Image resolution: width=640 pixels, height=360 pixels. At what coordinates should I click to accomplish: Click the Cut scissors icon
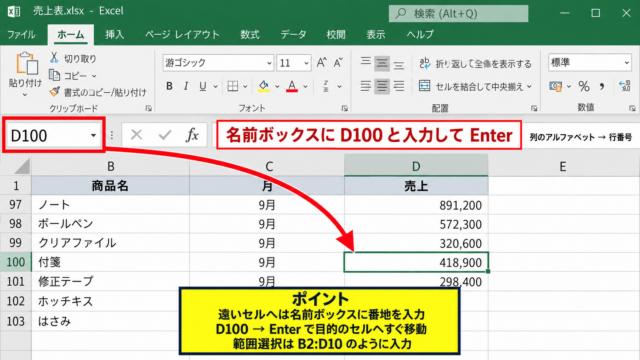coord(54,58)
